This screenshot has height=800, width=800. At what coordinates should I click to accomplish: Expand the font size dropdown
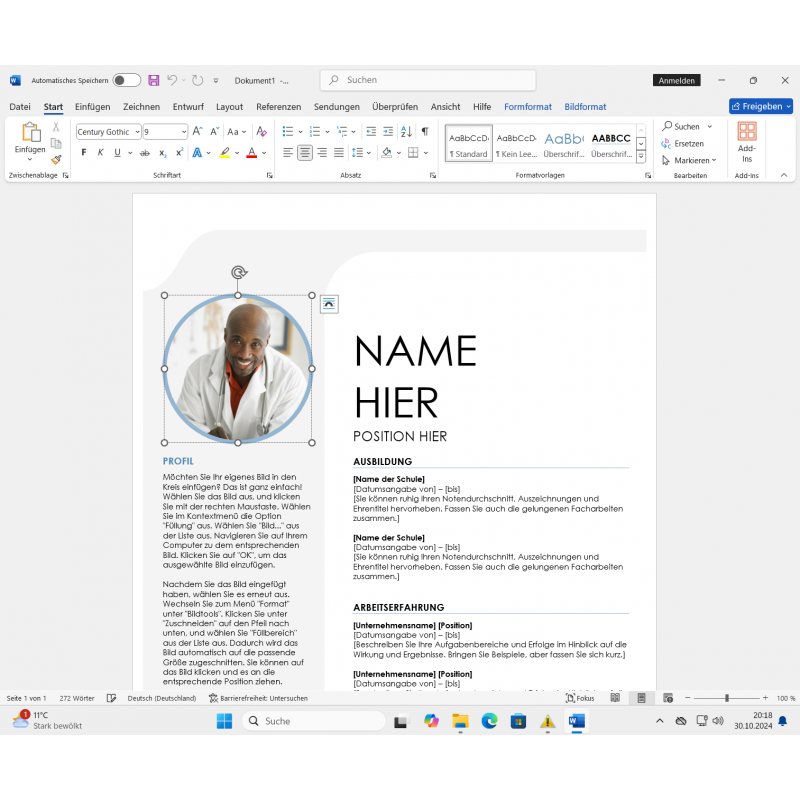coord(183,132)
